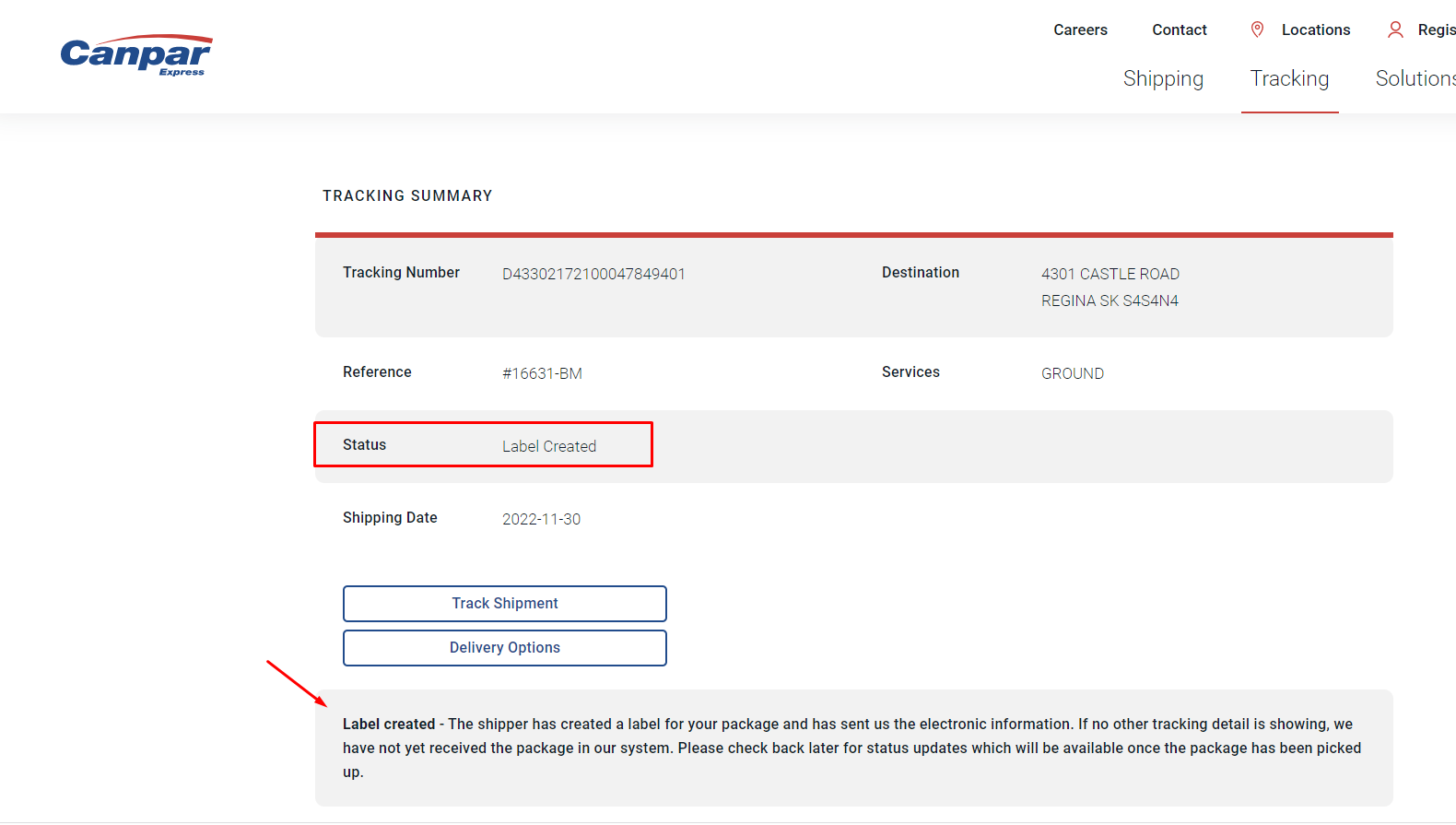
Task: Open the Solutions menu
Action: [1415, 78]
